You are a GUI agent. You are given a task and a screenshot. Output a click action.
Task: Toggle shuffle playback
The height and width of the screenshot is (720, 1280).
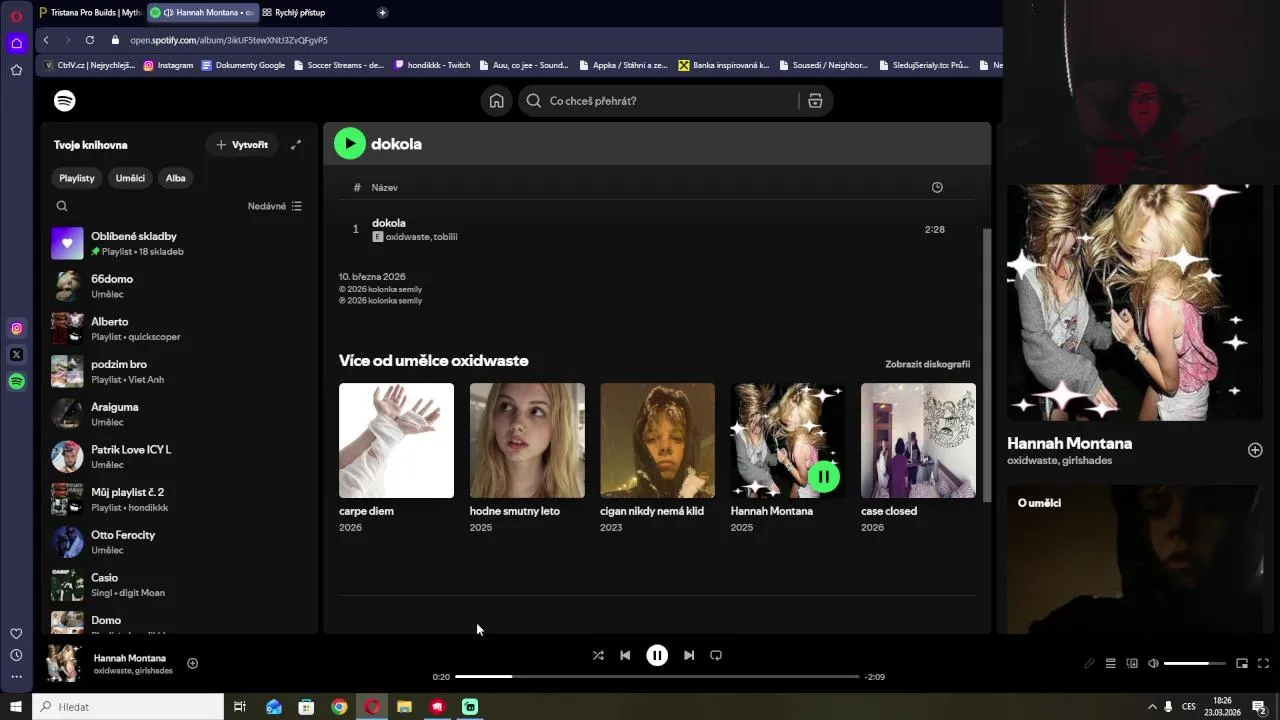point(598,656)
